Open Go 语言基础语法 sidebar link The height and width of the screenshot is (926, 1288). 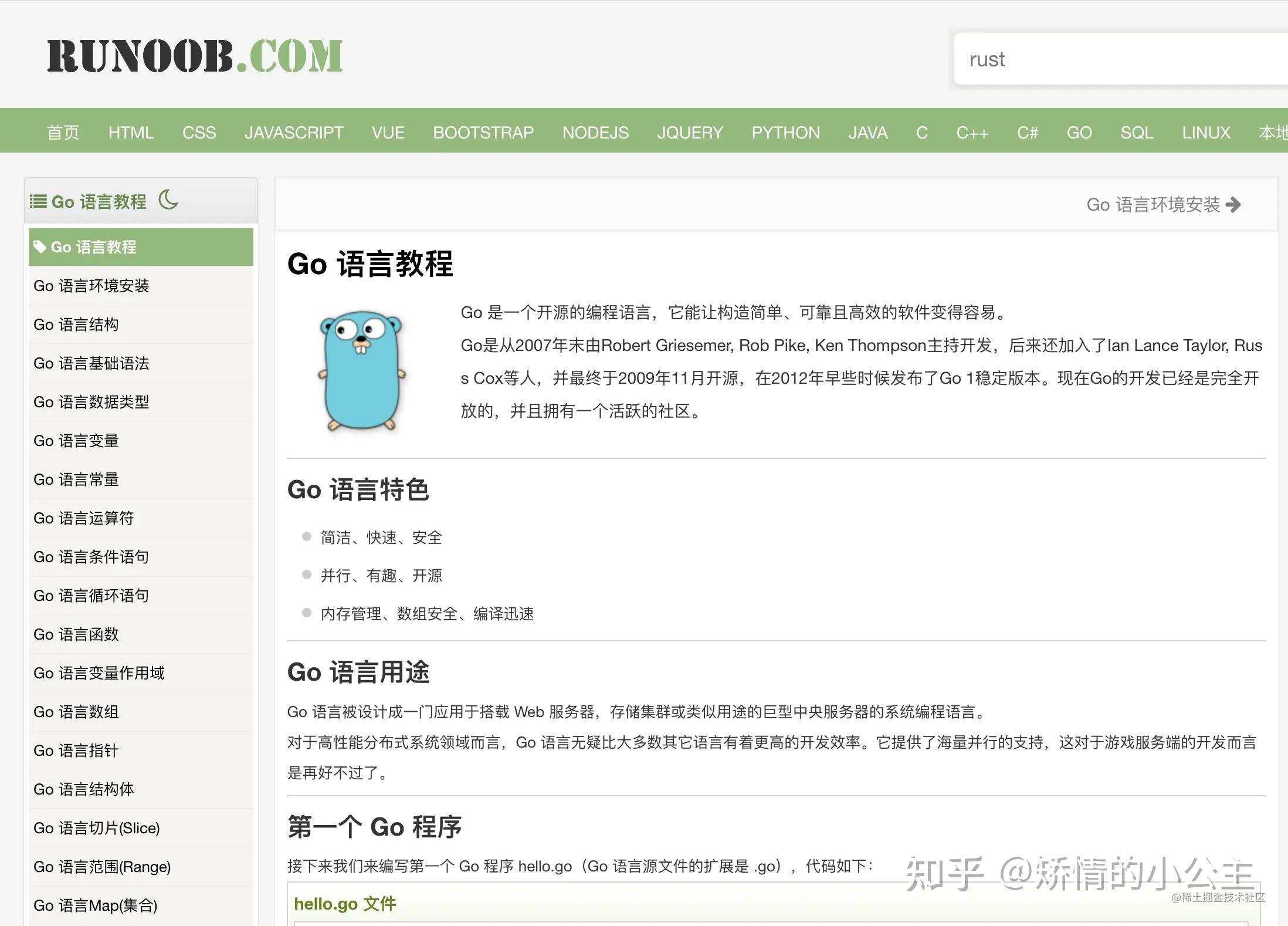coord(91,363)
